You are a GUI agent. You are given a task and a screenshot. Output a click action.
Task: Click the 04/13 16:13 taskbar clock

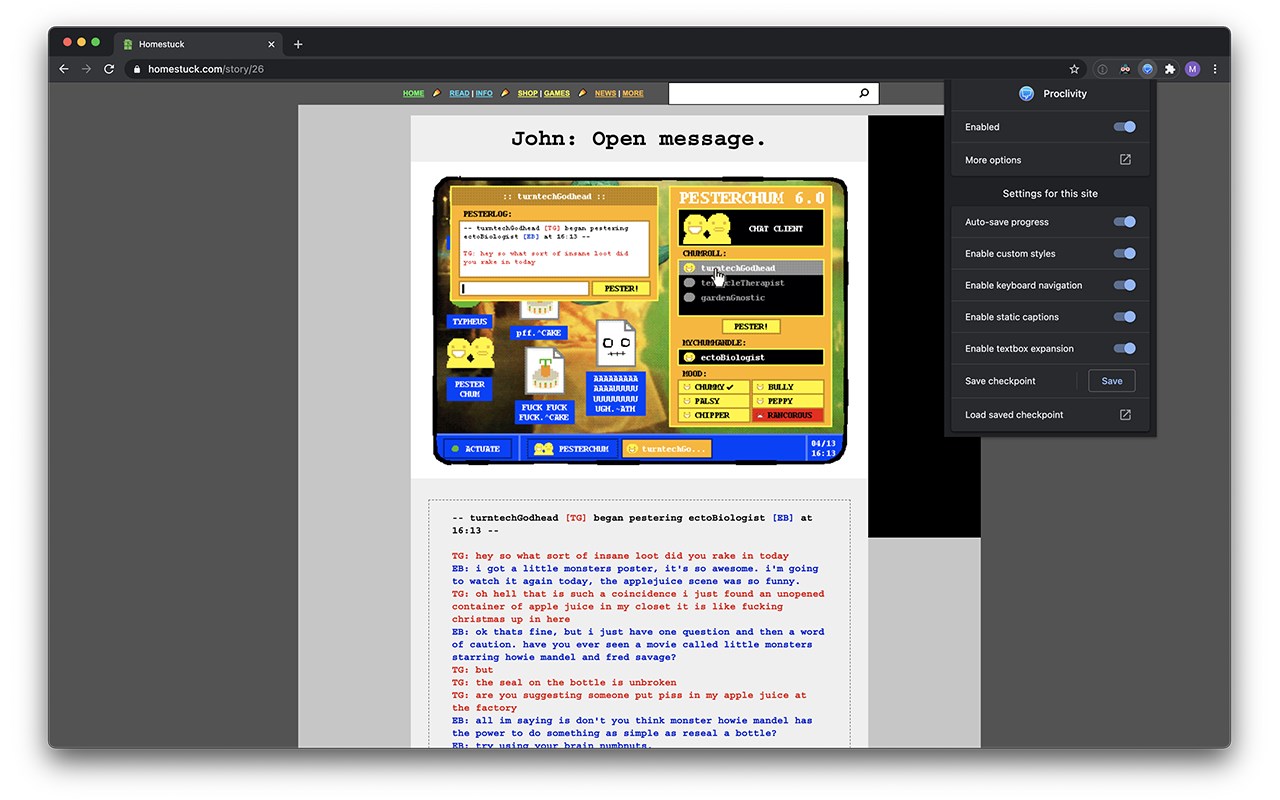824,449
